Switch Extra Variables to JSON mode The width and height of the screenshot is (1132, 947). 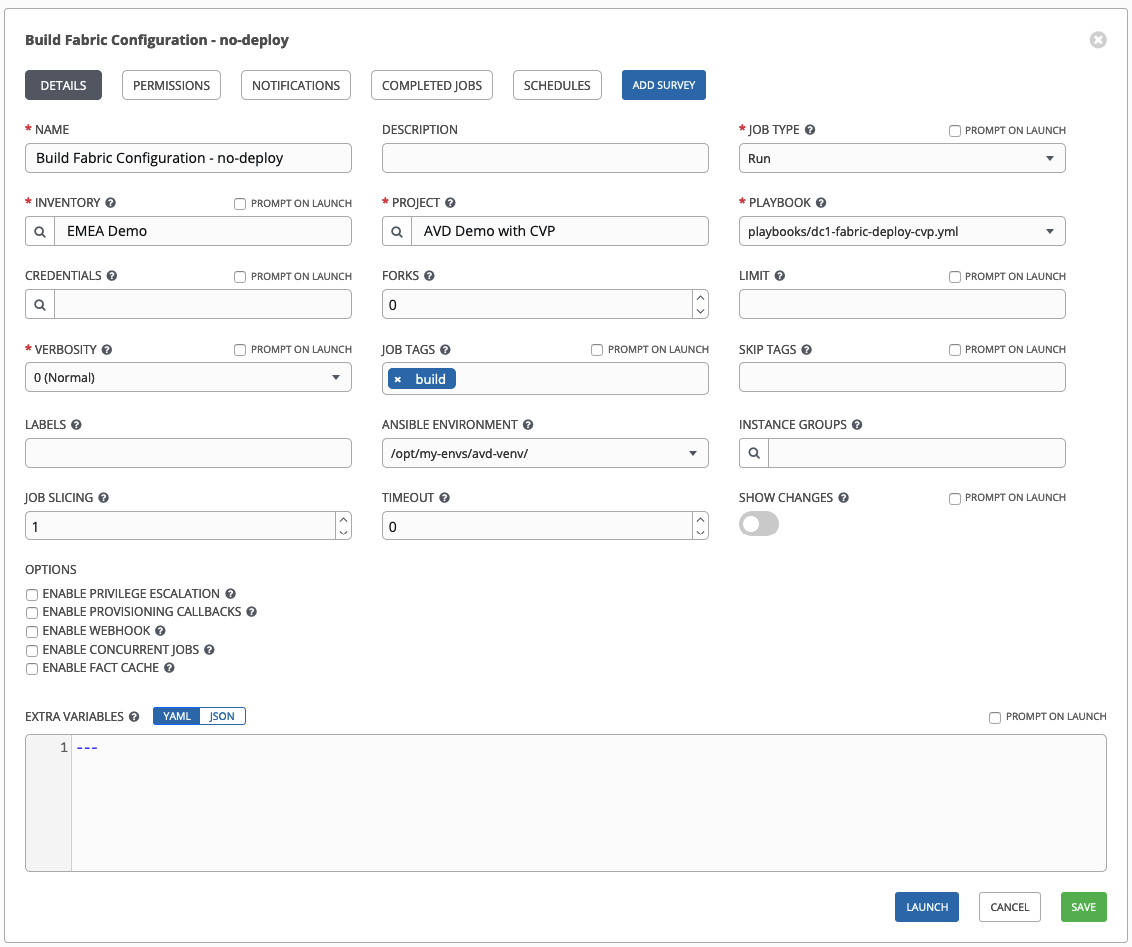coord(221,716)
